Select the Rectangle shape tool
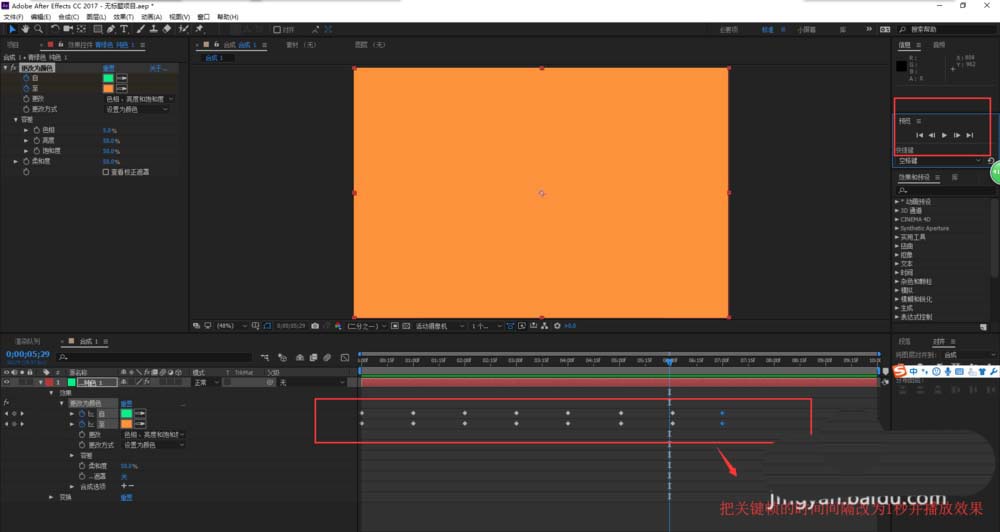This screenshot has height=532, width=1000. pyautogui.click(x=98, y=29)
